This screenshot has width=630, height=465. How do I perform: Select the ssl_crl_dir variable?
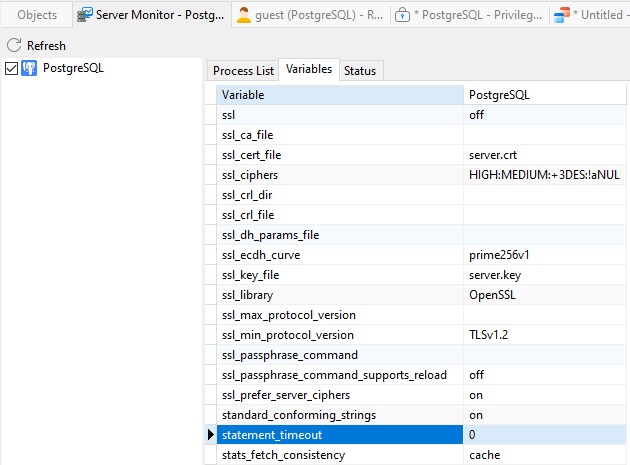pyautogui.click(x=340, y=195)
